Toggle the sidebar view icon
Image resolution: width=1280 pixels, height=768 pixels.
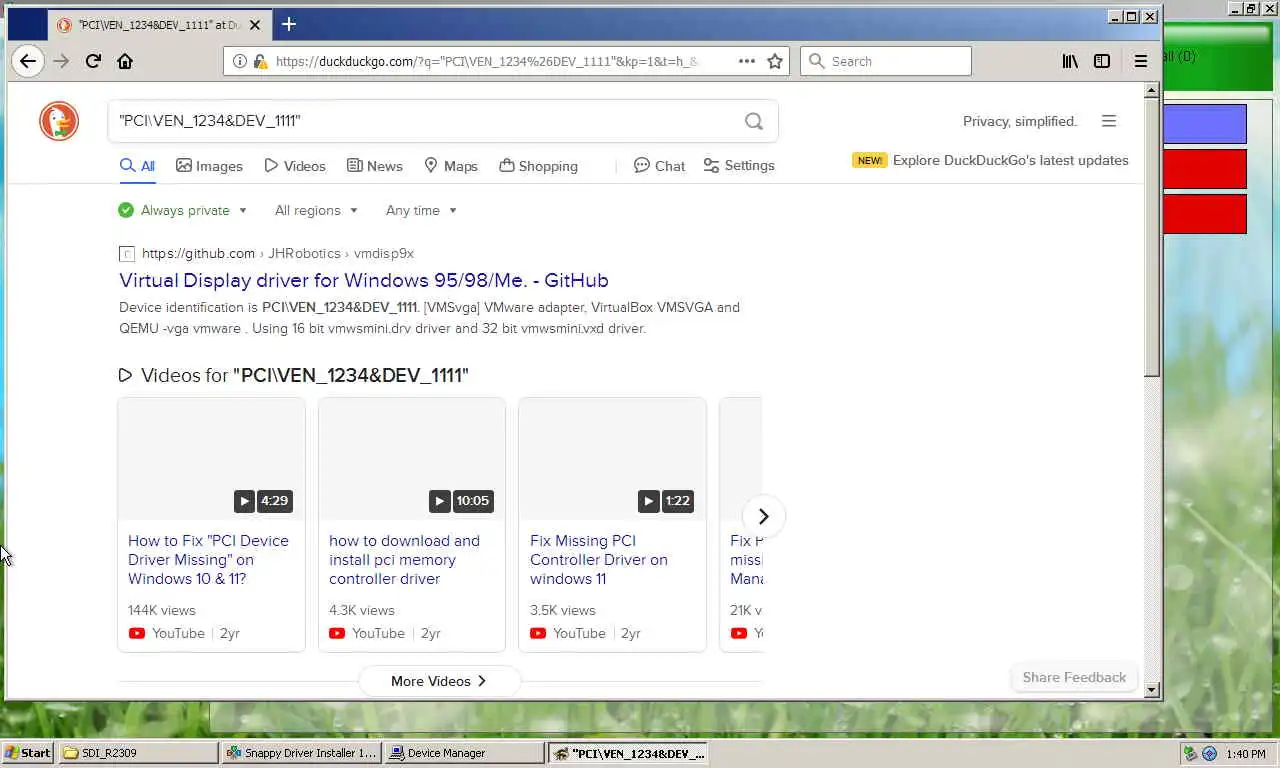(x=1102, y=61)
